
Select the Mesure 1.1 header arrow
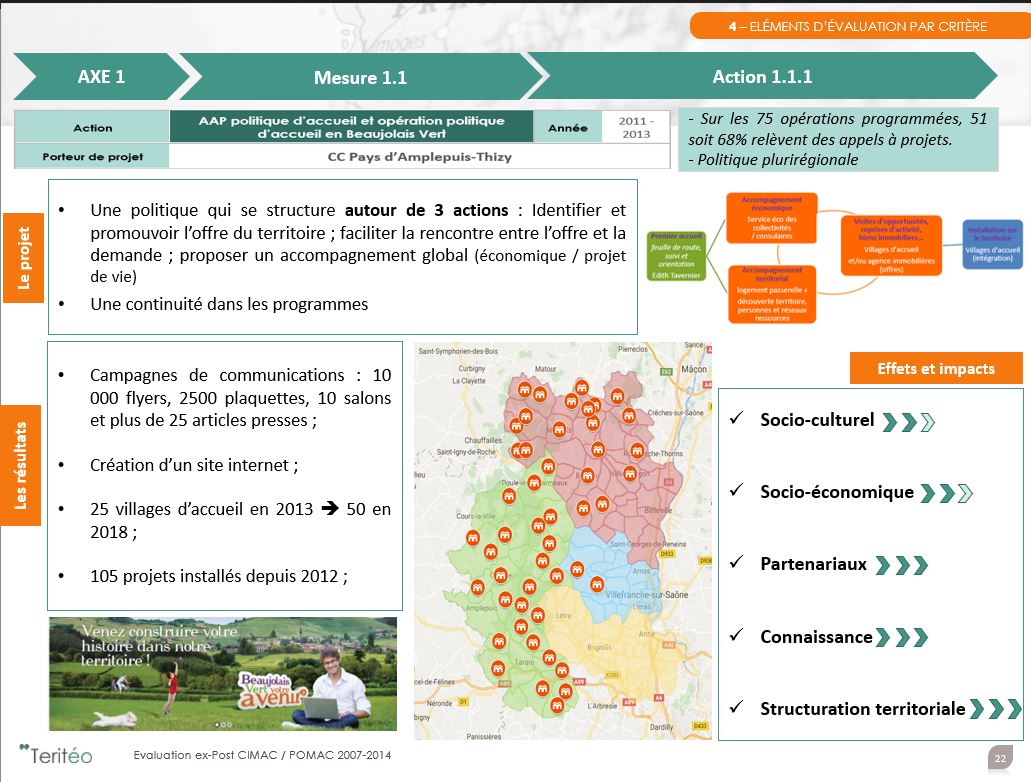pos(360,77)
